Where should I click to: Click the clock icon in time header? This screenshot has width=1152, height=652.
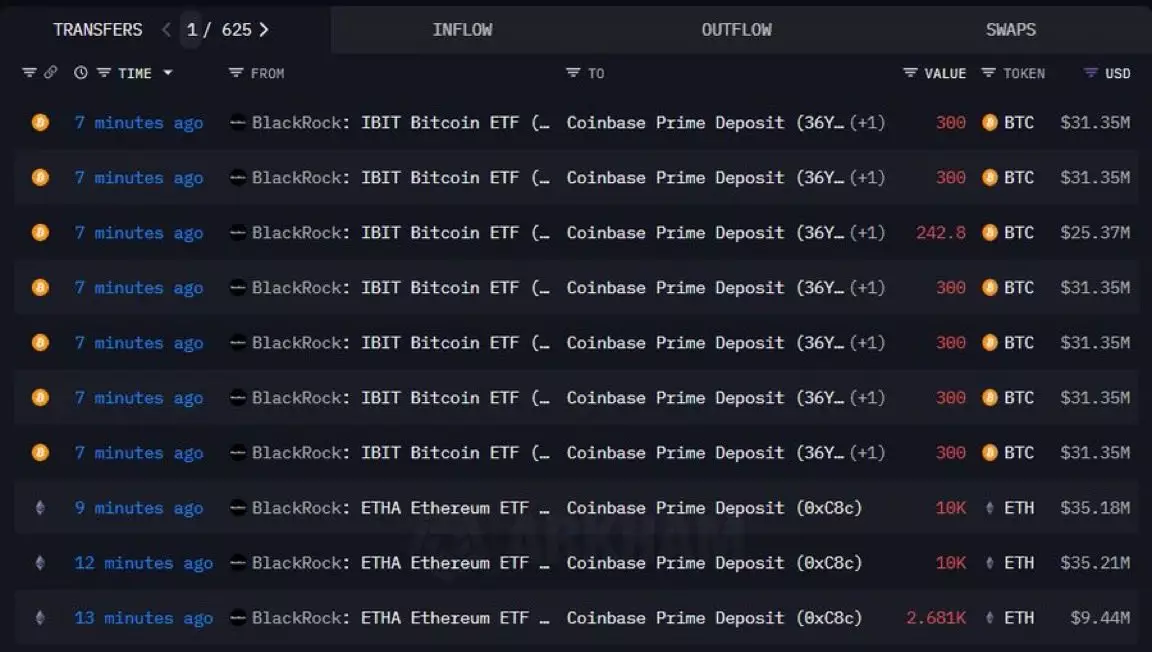tap(81, 73)
